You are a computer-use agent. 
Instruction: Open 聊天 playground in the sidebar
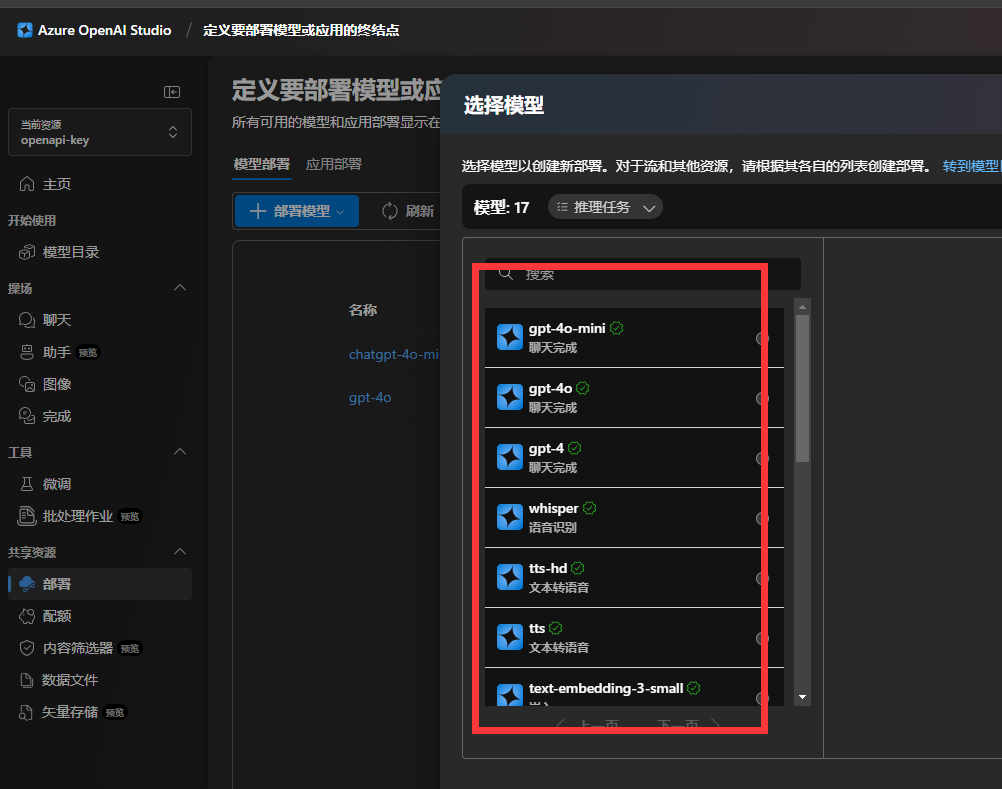[x=100, y=320]
